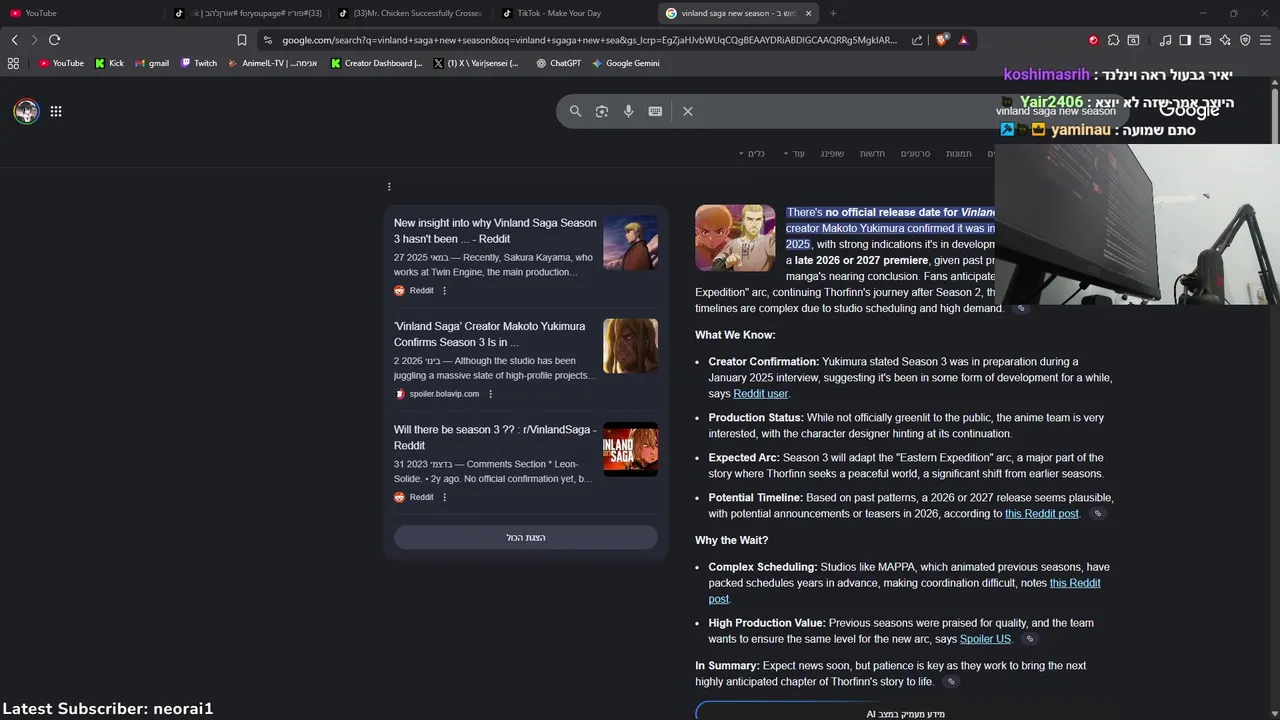Click the browser address bar URL
This screenshot has height=720, width=1280.
pyautogui.click(x=590, y=40)
